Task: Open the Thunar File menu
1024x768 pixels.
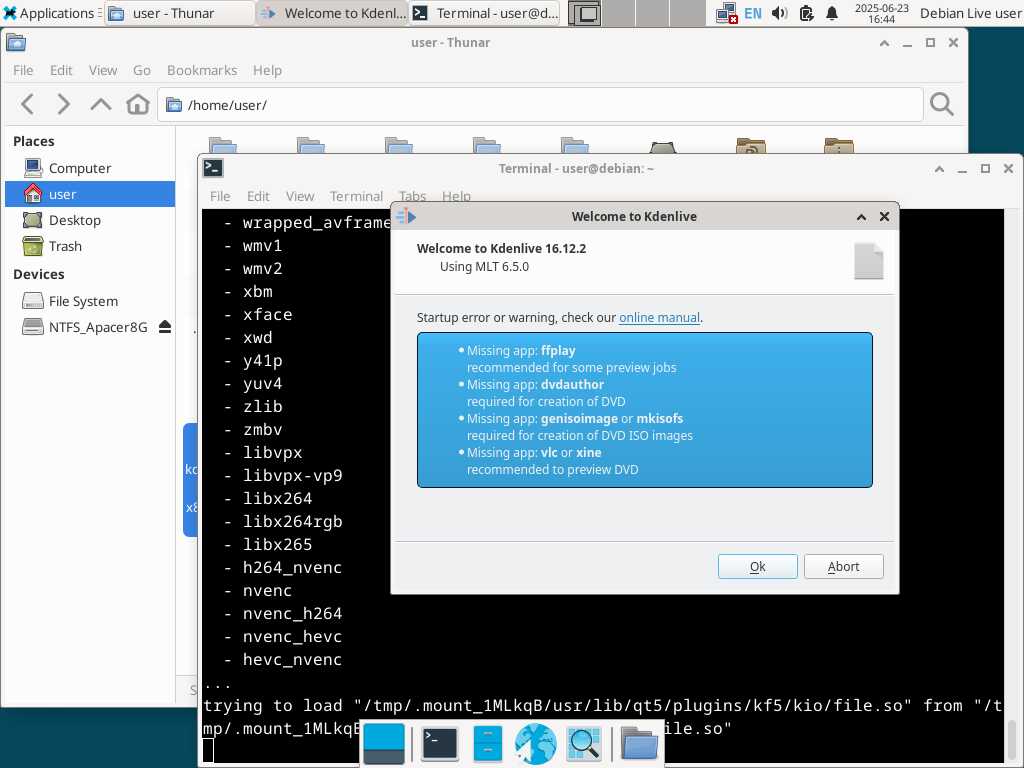Action: click(x=23, y=70)
